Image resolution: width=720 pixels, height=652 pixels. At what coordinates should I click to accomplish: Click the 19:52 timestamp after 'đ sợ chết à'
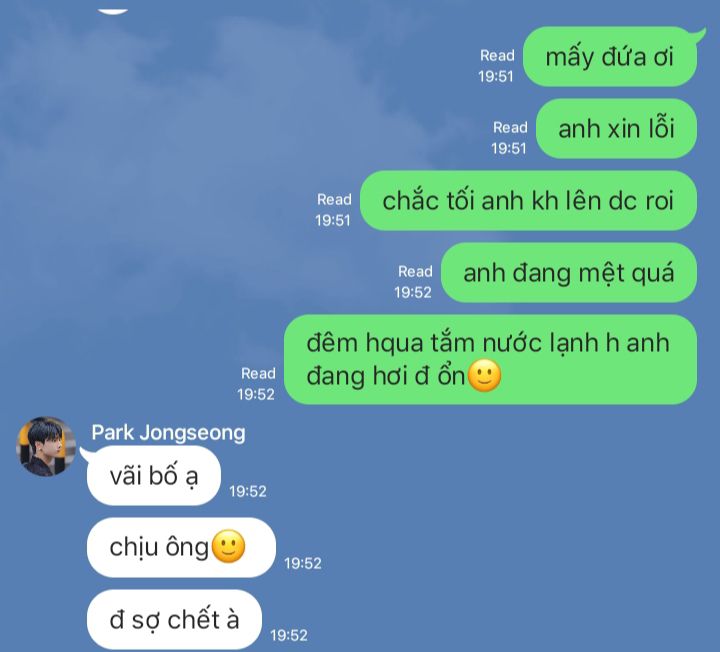[x=289, y=635]
